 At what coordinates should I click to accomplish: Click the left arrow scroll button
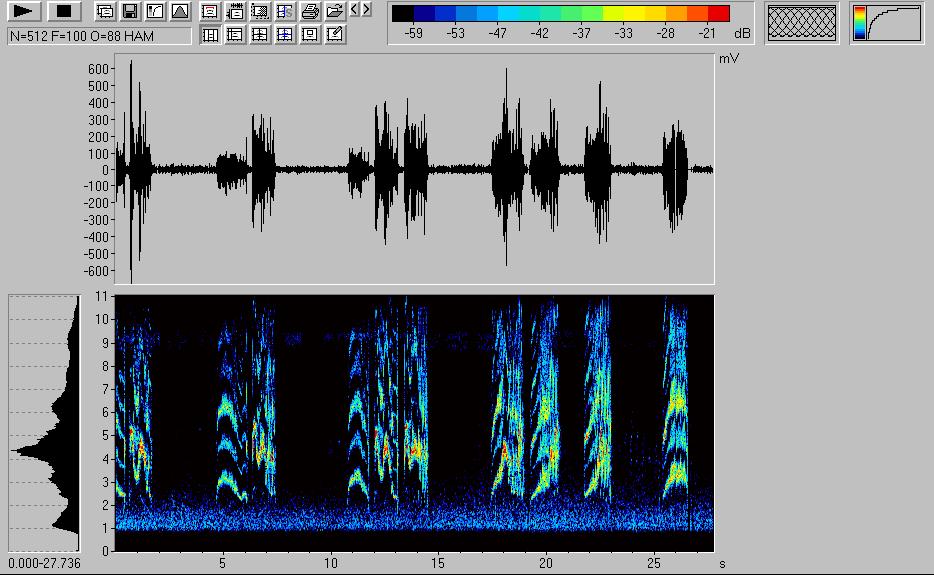pos(354,10)
